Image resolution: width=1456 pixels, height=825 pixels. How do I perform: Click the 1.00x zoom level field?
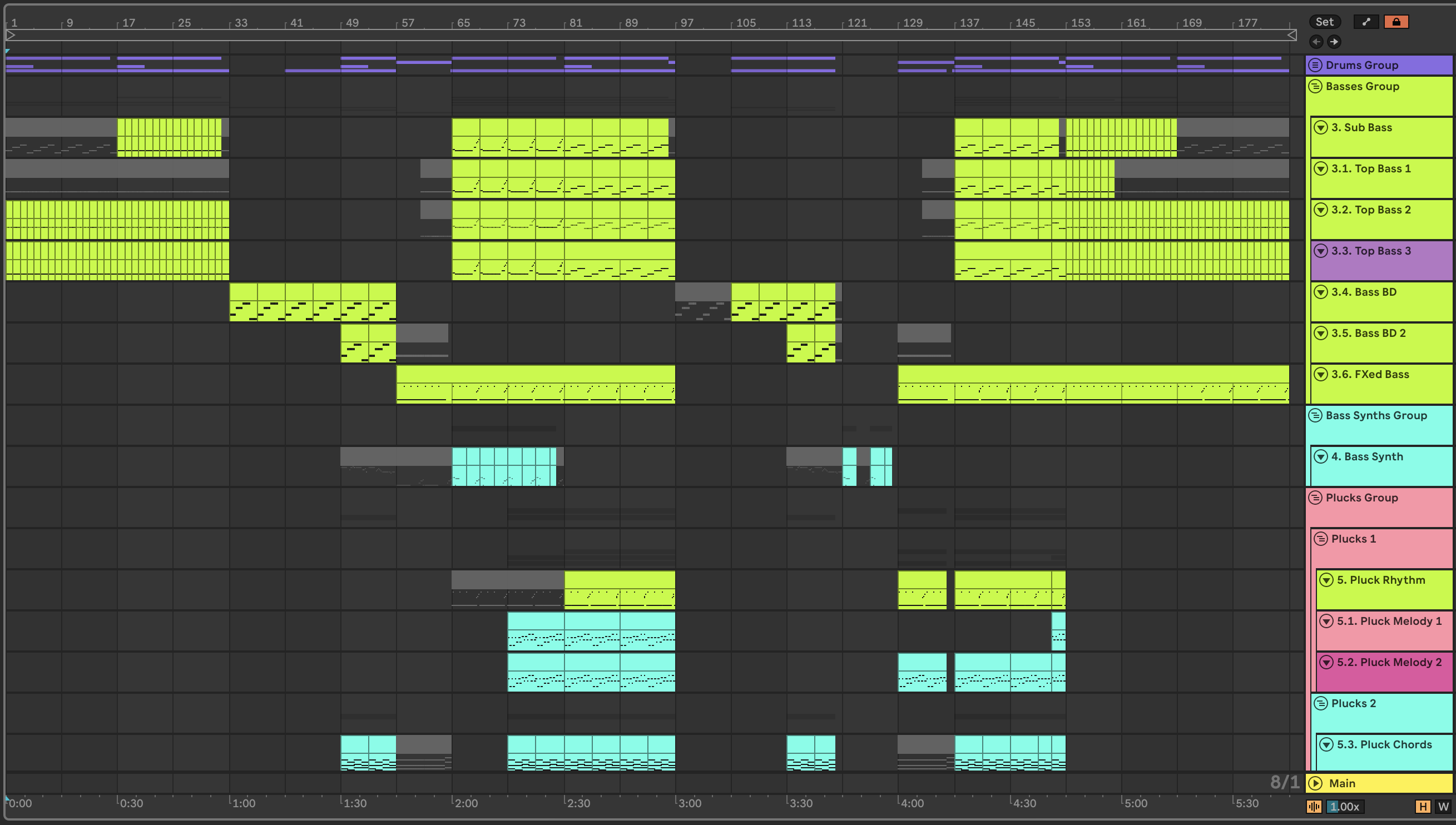pyautogui.click(x=1345, y=806)
